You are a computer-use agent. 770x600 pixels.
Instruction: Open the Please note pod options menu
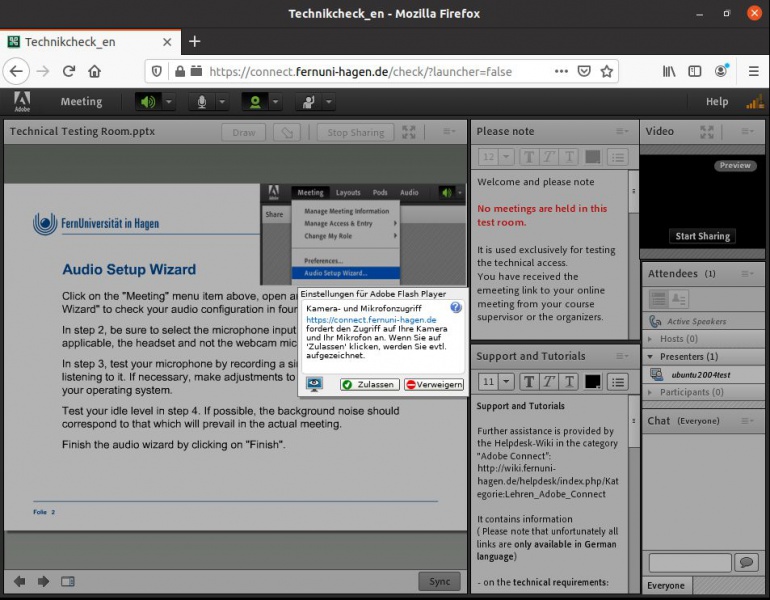[x=622, y=131]
